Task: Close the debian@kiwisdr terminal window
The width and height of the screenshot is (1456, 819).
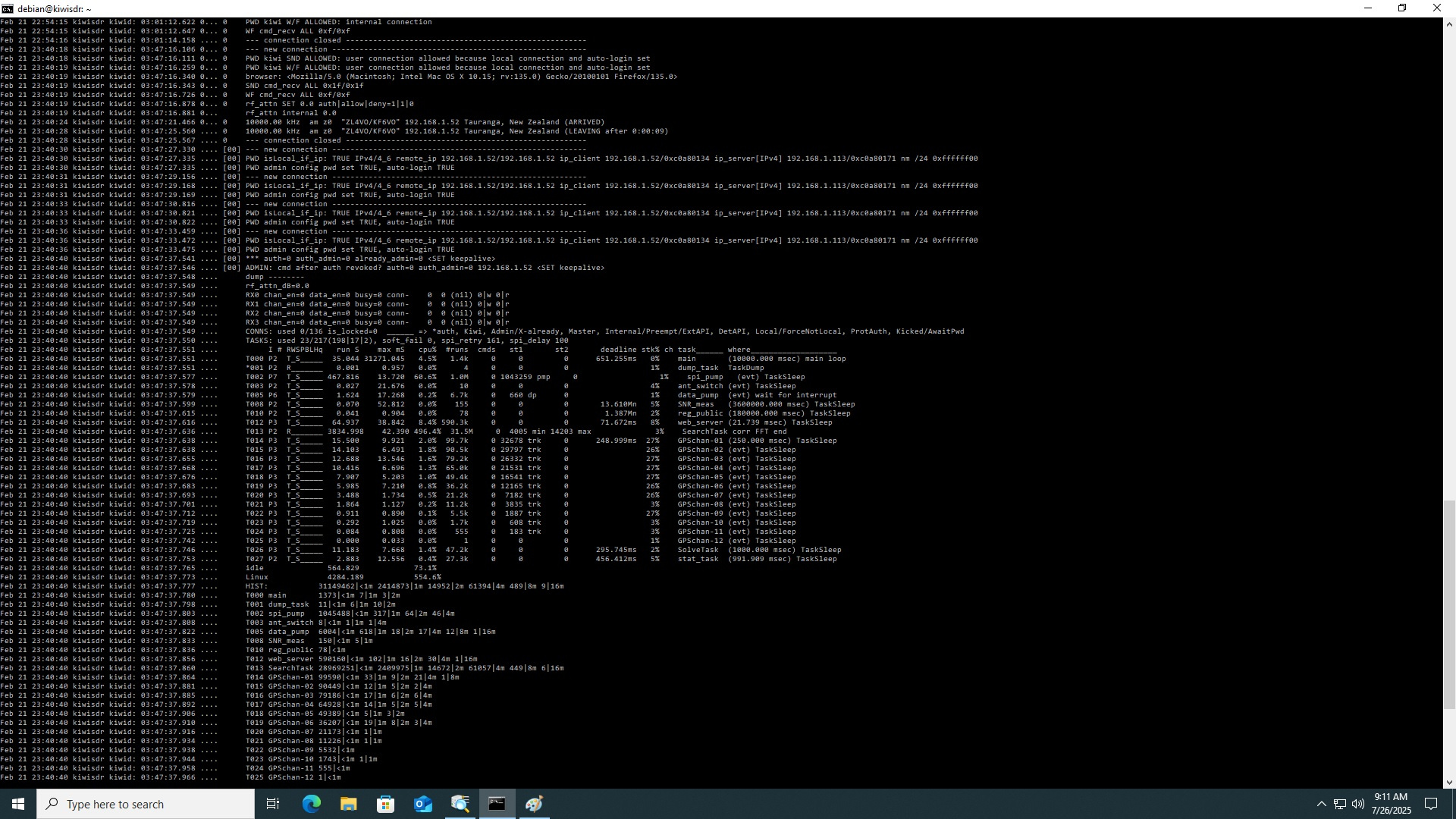Action: click(1437, 8)
